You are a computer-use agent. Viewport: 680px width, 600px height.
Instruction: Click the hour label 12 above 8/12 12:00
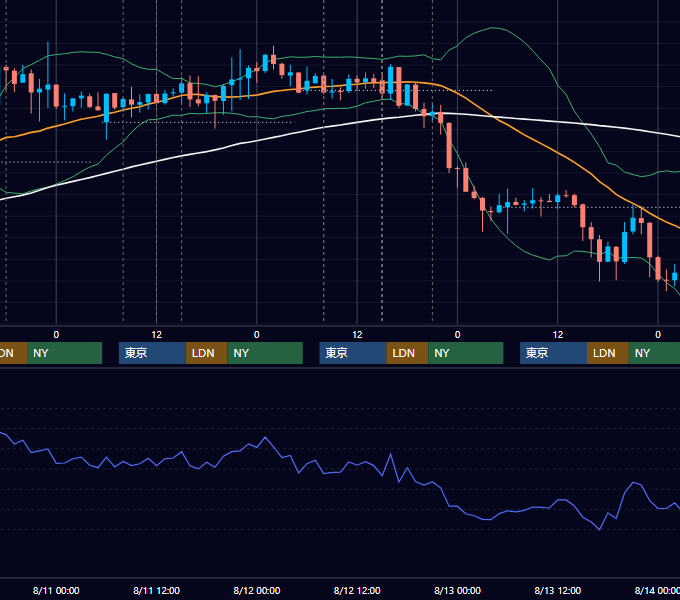pyautogui.click(x=357, y=335)
